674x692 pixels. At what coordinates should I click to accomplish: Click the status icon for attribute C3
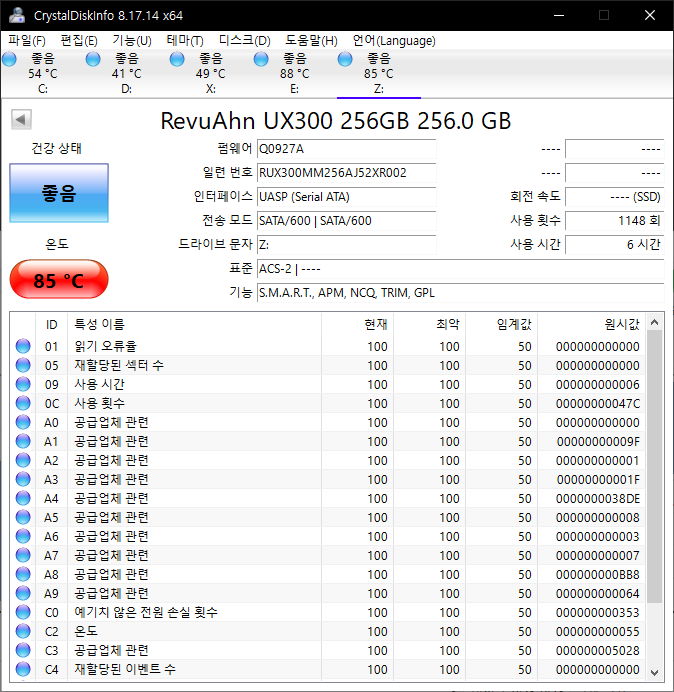23,650
